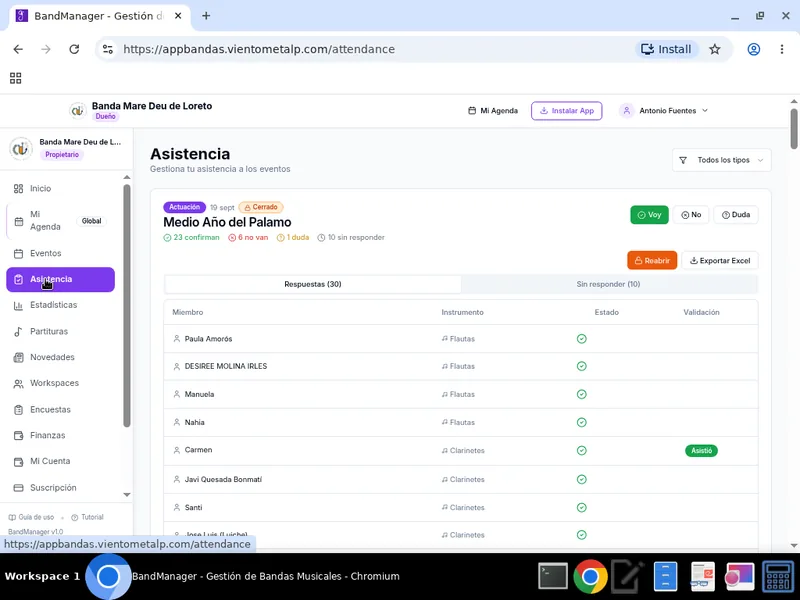
Task: Click the page vertical scrollbar
Action: tap(793, 129)
